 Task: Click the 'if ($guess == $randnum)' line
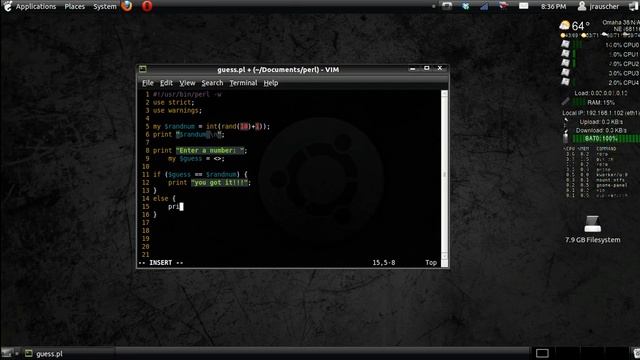click(x=200, y=175)
